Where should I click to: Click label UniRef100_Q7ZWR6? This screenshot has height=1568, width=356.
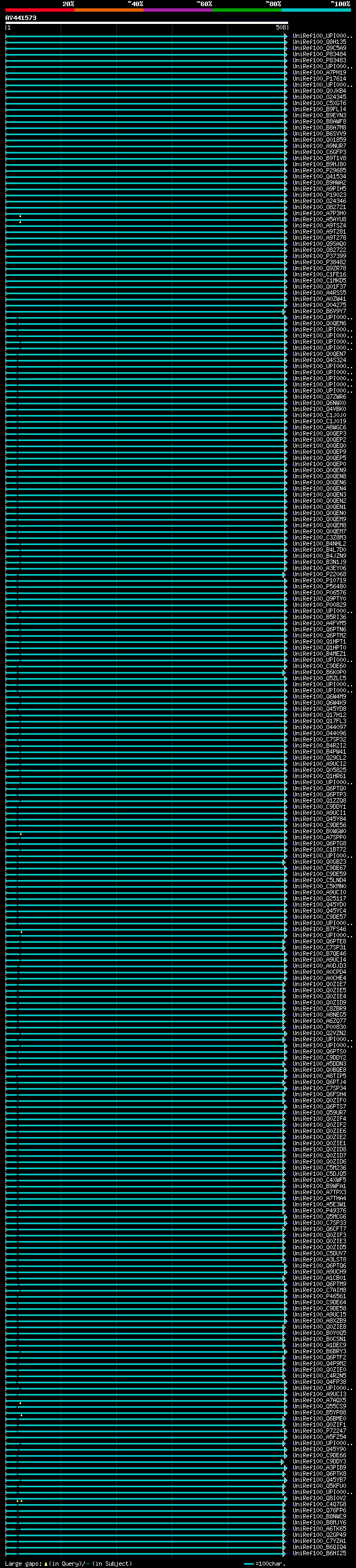coord(319,397)
